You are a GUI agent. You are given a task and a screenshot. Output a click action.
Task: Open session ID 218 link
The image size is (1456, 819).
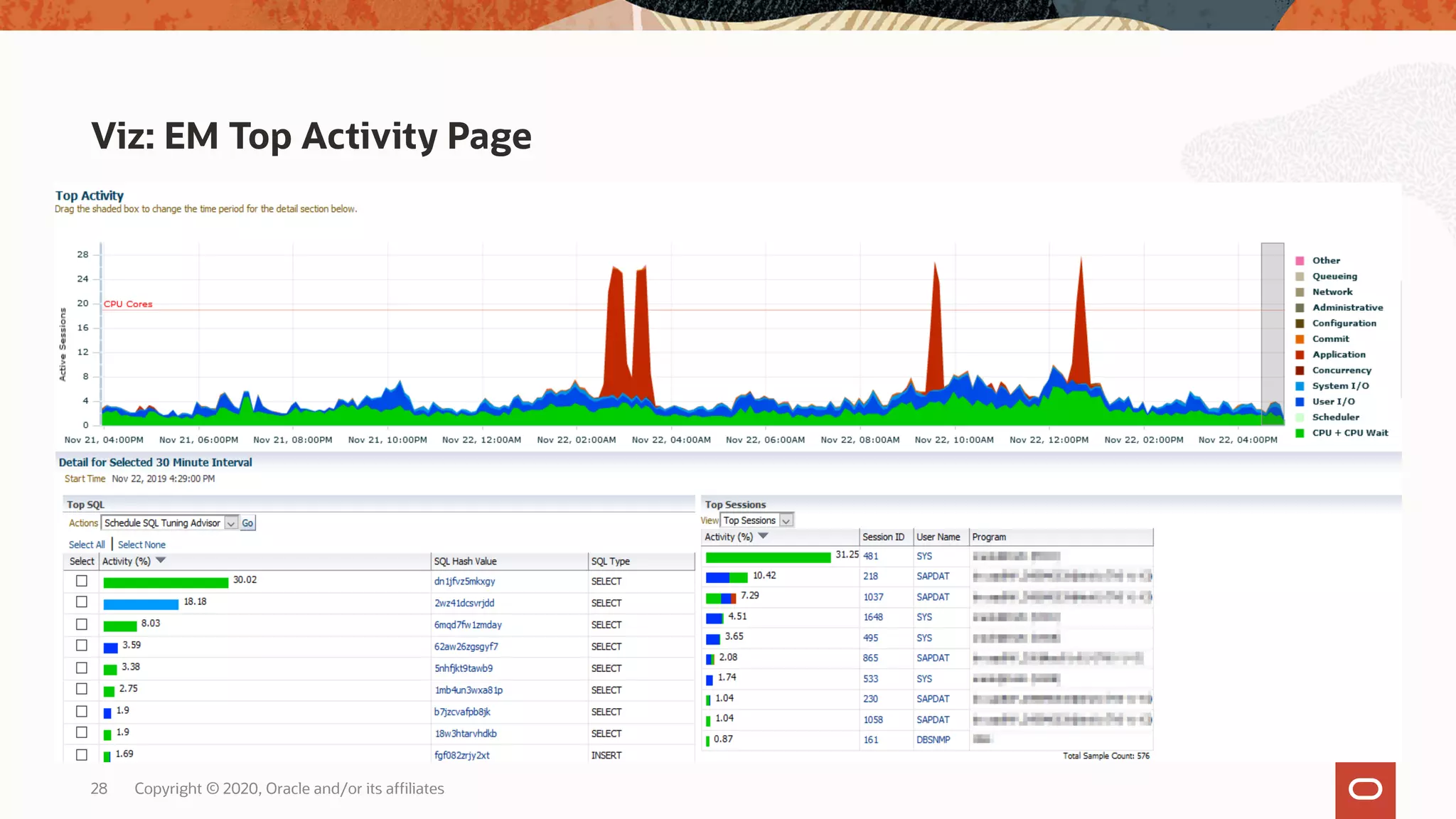(871, 577)
